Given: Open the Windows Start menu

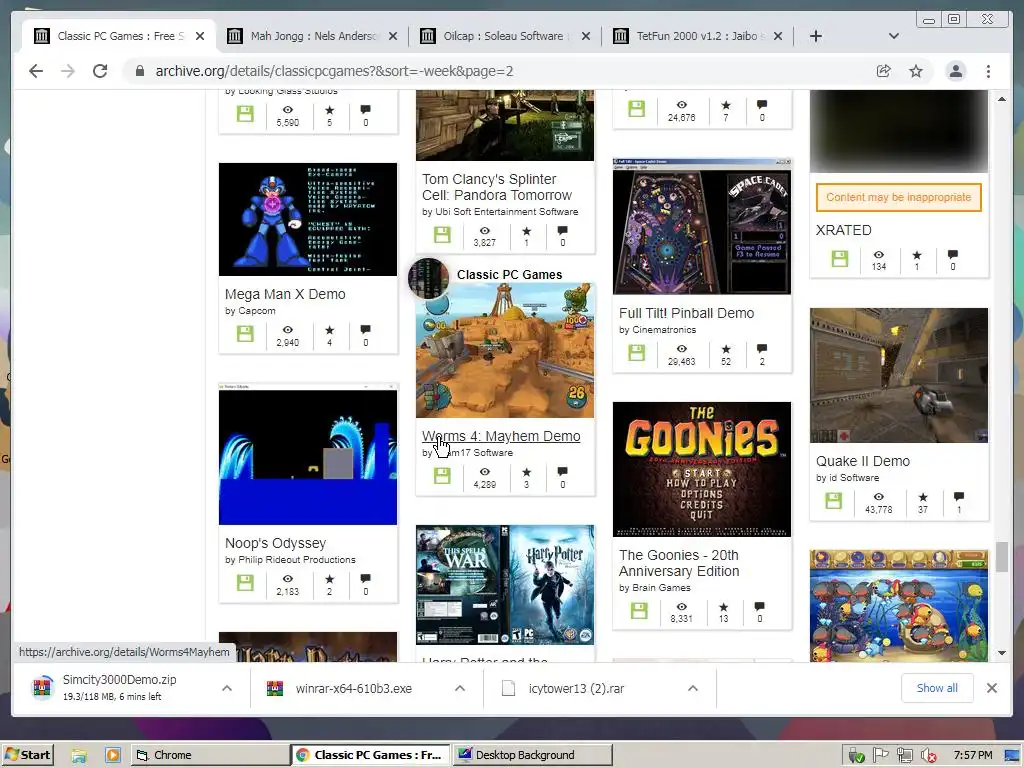Looking at the screenshot, I should point(28,755).
